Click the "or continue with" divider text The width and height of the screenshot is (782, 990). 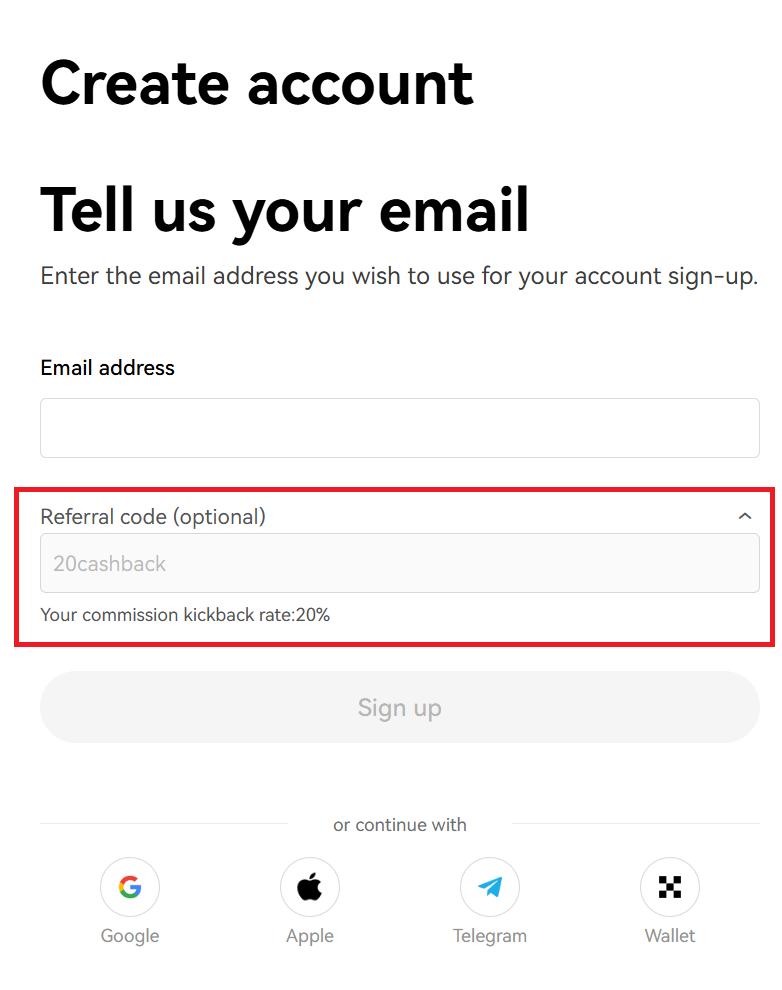pyautogui.click(x=400, y=825)
